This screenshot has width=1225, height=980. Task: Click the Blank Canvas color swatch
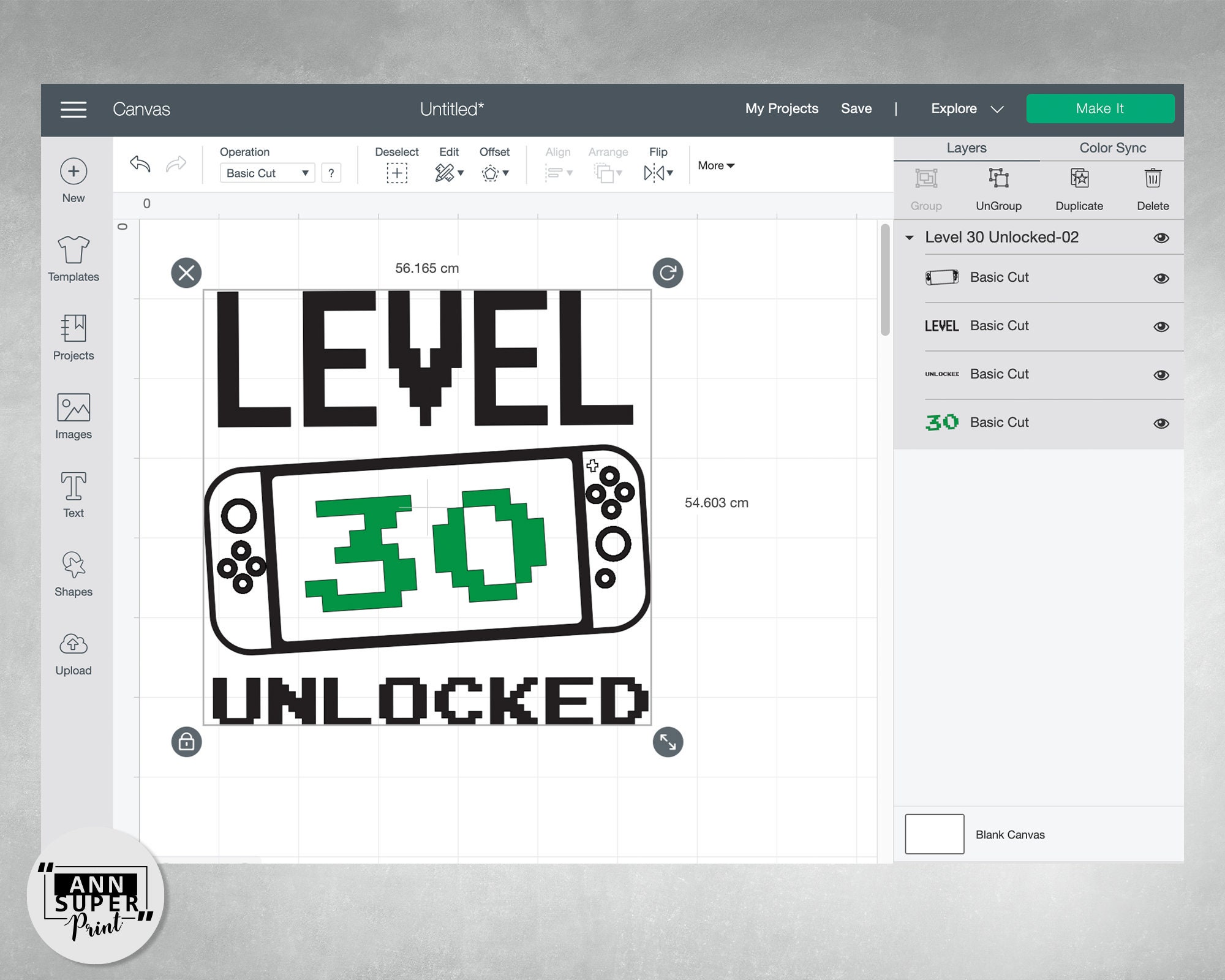coord(934,834)
